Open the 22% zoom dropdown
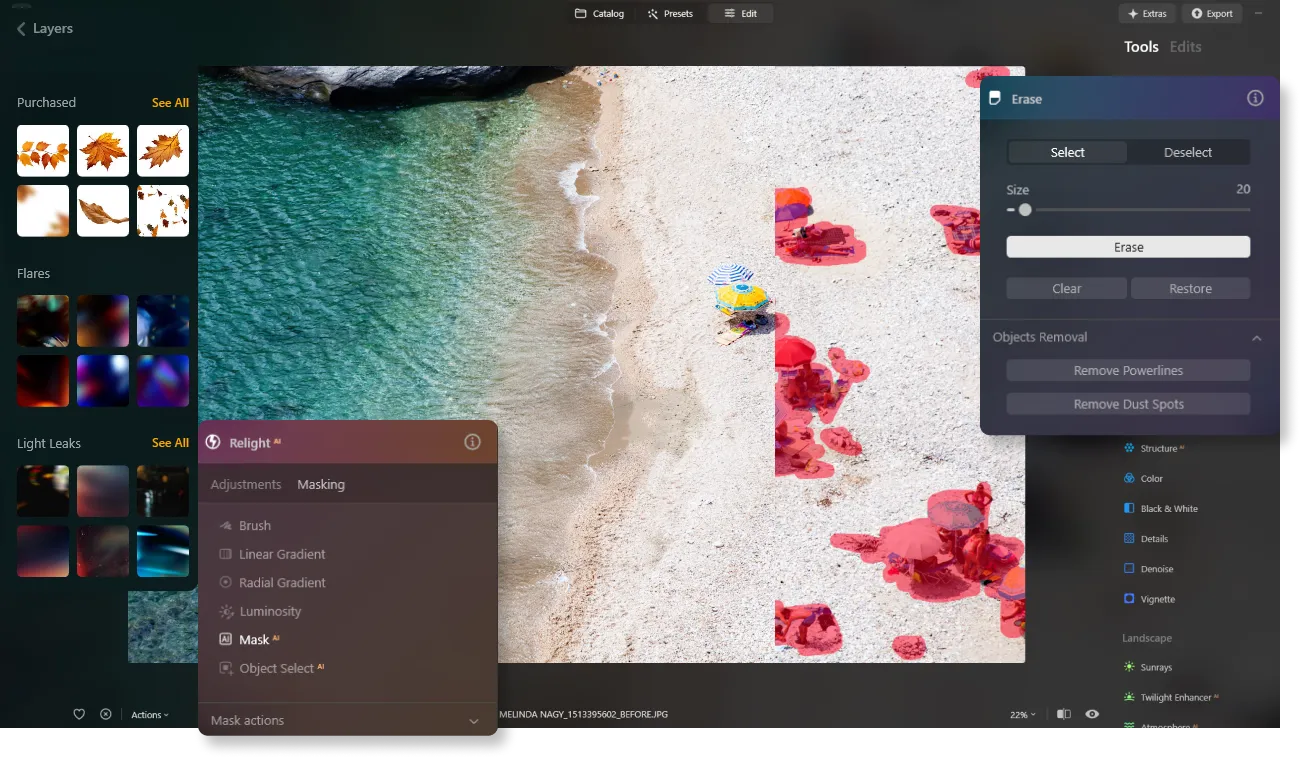The height and width of the screenshot is (759, 1302). (x=1022, y=715)
